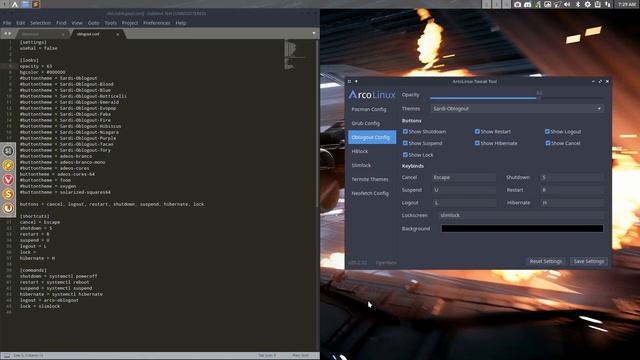The height and width of the screenshot is (360, 640).
Task: Open the Find menu in Sublime Text
Action: point(61,23)
